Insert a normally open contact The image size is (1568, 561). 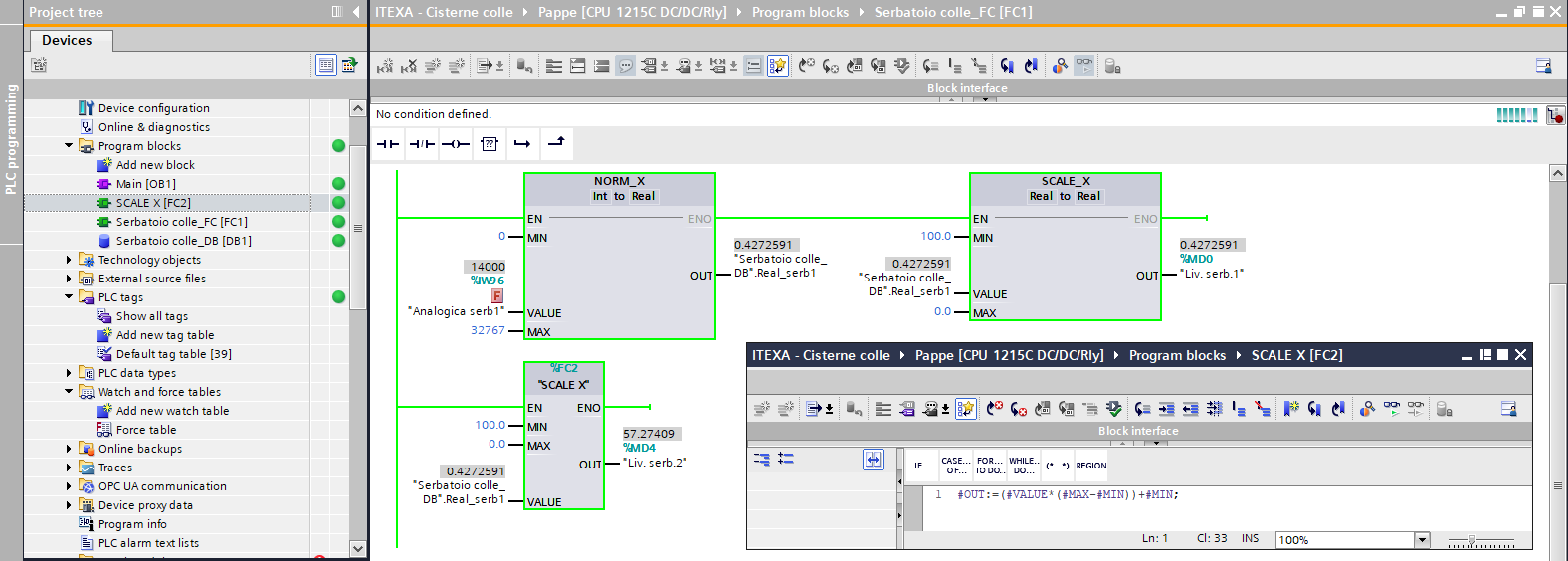388,144
